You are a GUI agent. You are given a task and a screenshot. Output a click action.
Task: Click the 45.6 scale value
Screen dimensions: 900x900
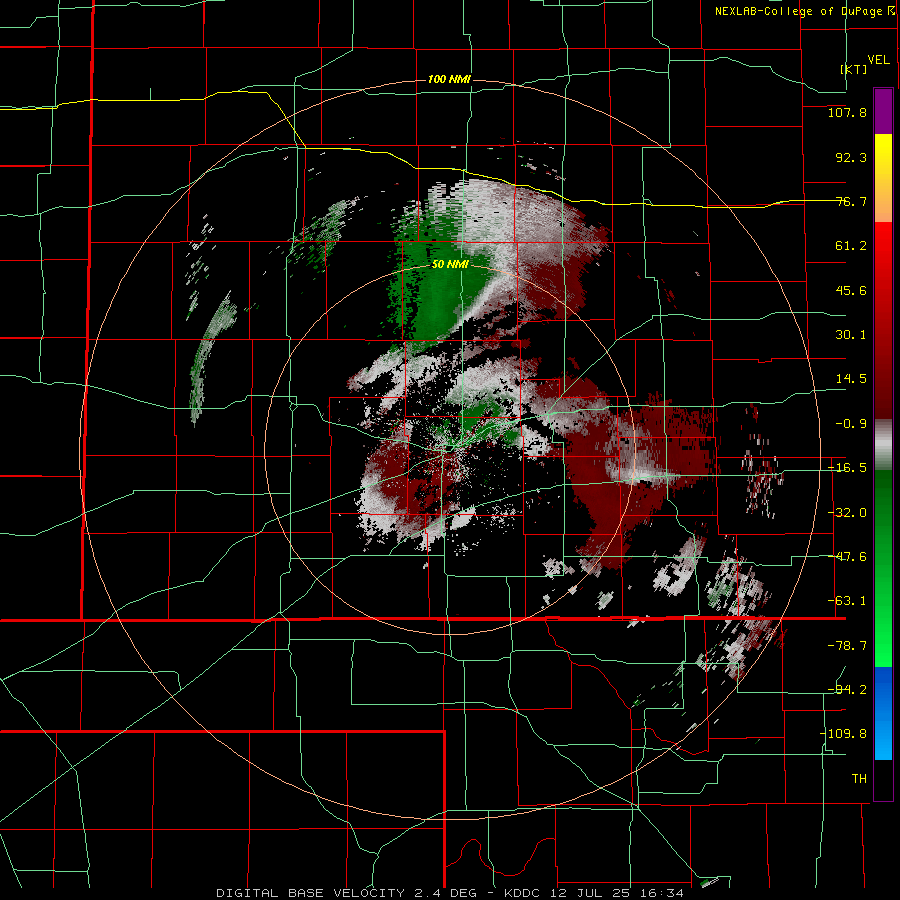click(x=851, y=290)
